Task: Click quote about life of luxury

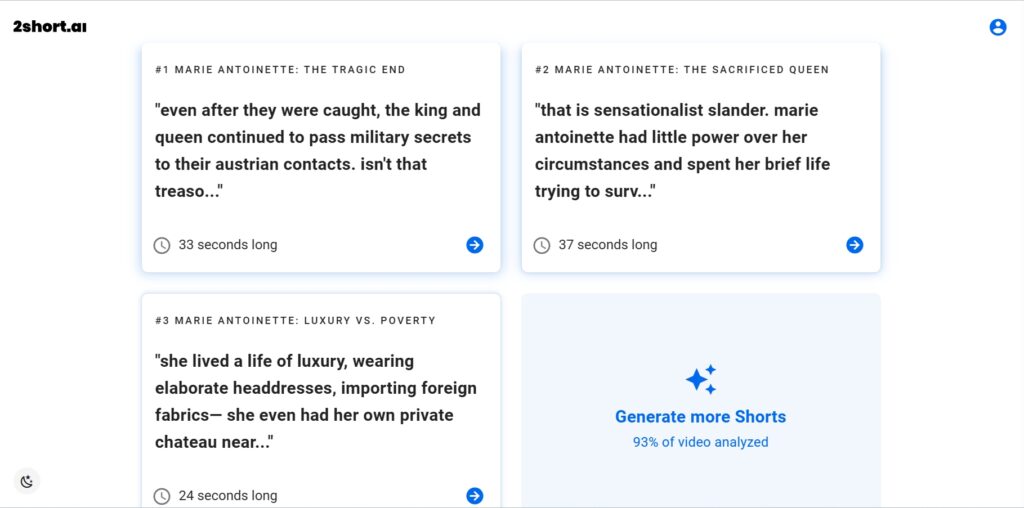Action: tap(316, 402)
